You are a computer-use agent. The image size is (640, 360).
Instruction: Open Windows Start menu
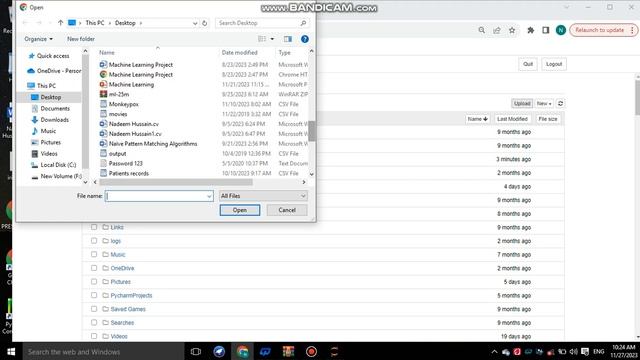[x=11, y=352]
